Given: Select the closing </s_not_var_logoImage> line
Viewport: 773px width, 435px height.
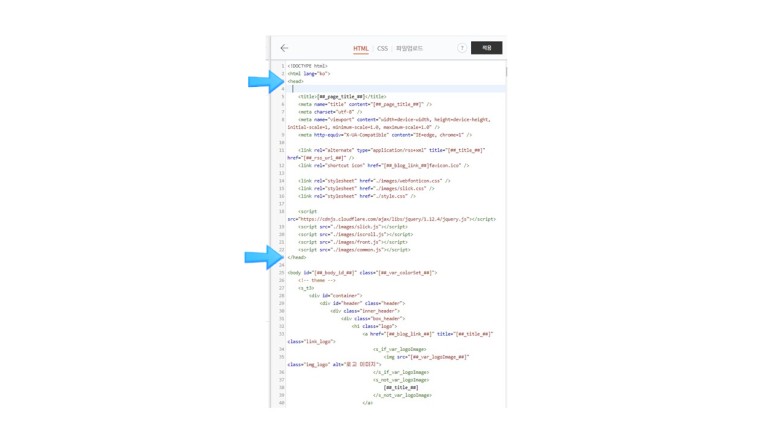Looking at the screenshot, I should point(402,396).
